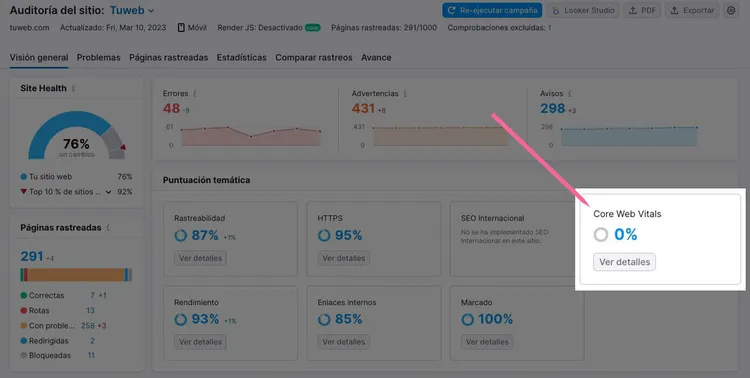Screen dimensions: 750x378
Task: Open the Estadísticas tab
Action: pos(242,57)
